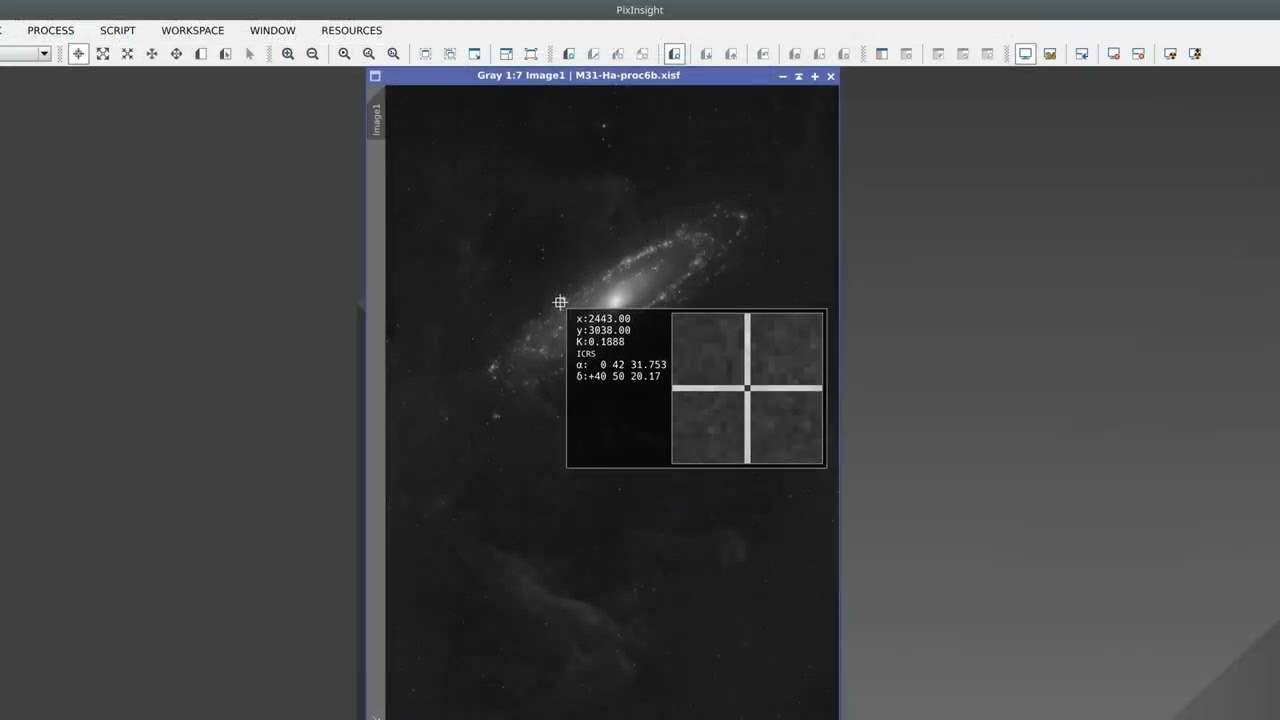Click the second window icon with red badge
This screenshot has height=720, width=1280.
tap(1138, 54)
